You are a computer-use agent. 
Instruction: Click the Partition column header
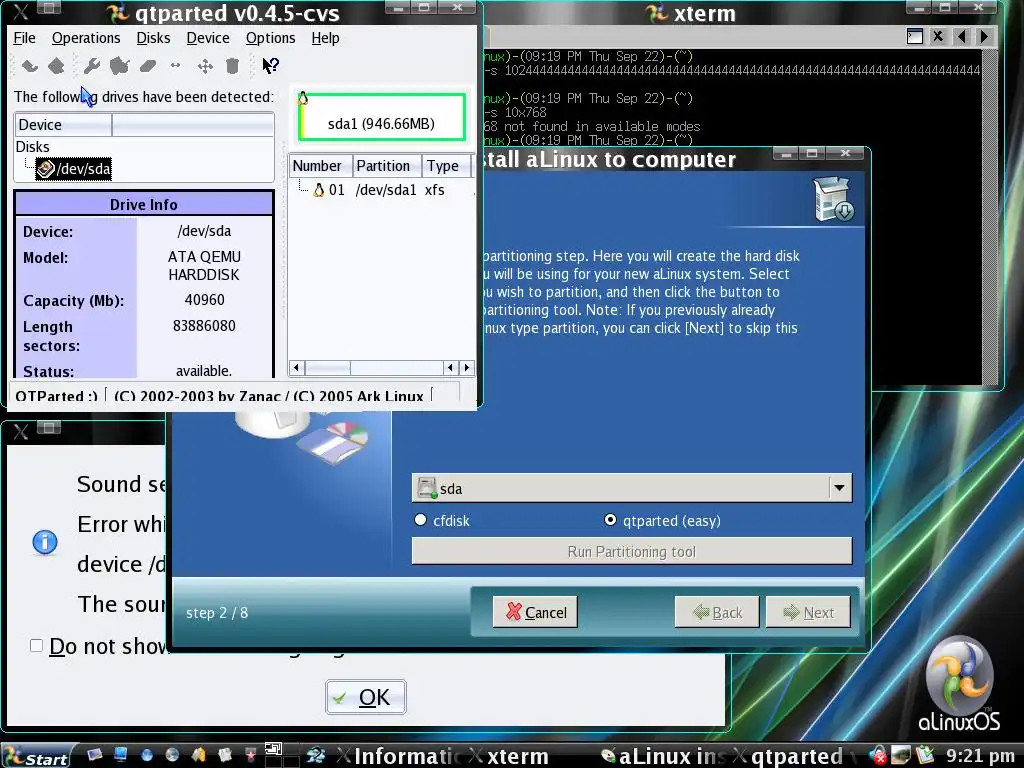387,166
